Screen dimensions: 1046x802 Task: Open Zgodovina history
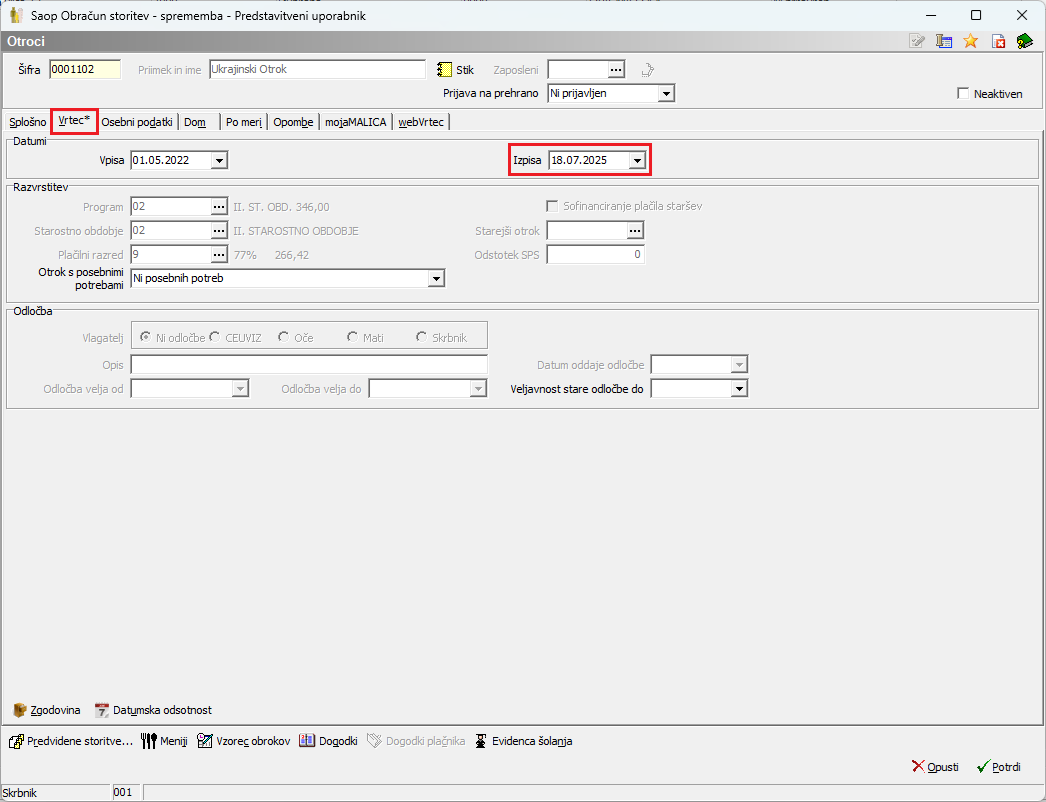tap(47, 710)
